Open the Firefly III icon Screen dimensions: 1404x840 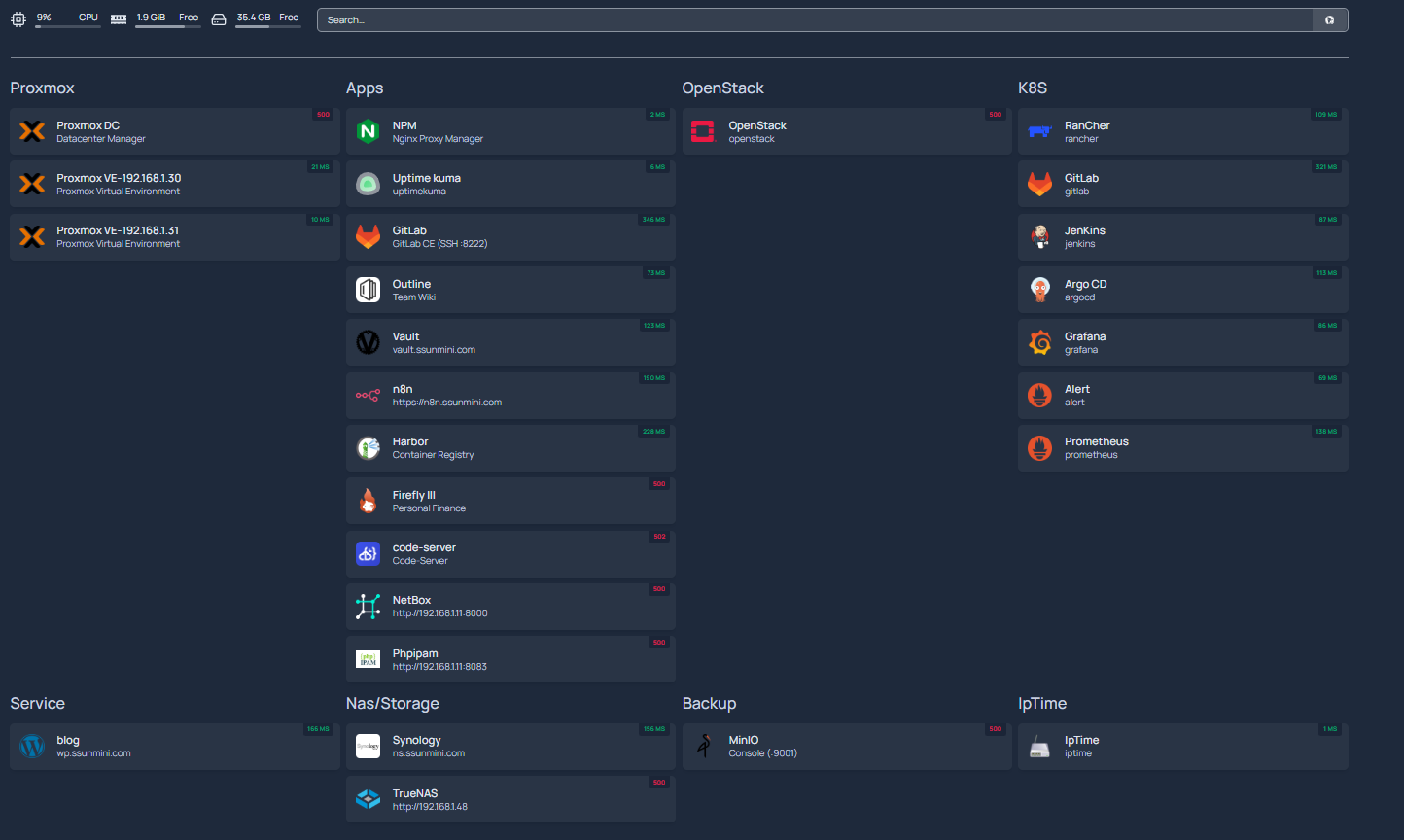pyautogui.click(x=368, y=501)
